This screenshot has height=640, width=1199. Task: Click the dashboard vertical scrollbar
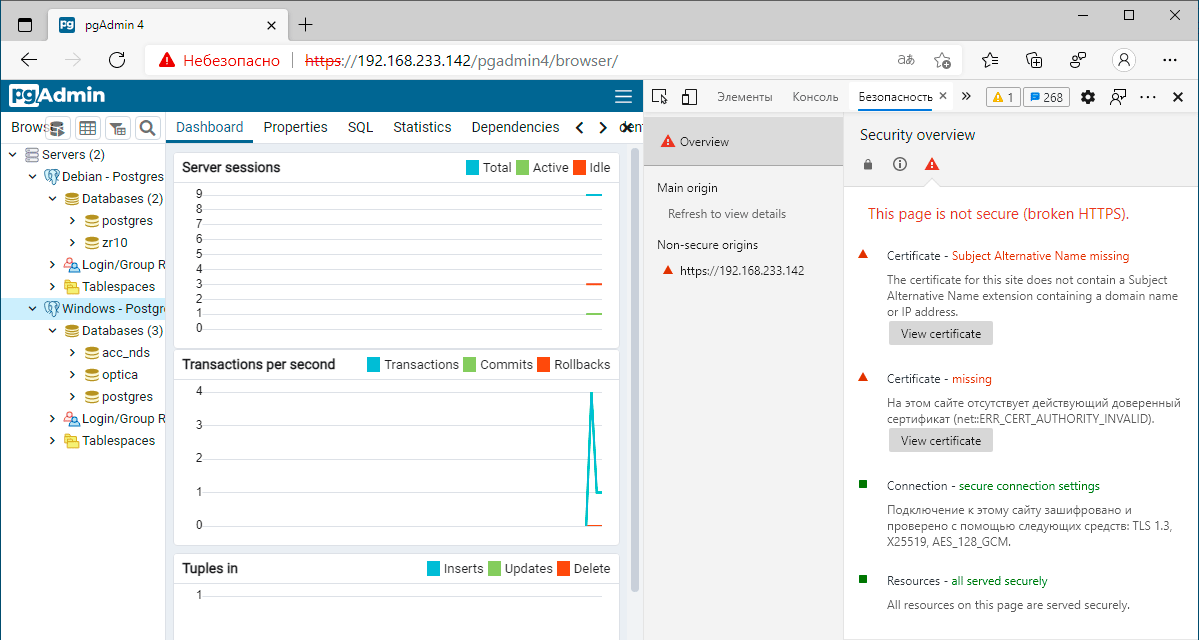(x=634, y=370)
